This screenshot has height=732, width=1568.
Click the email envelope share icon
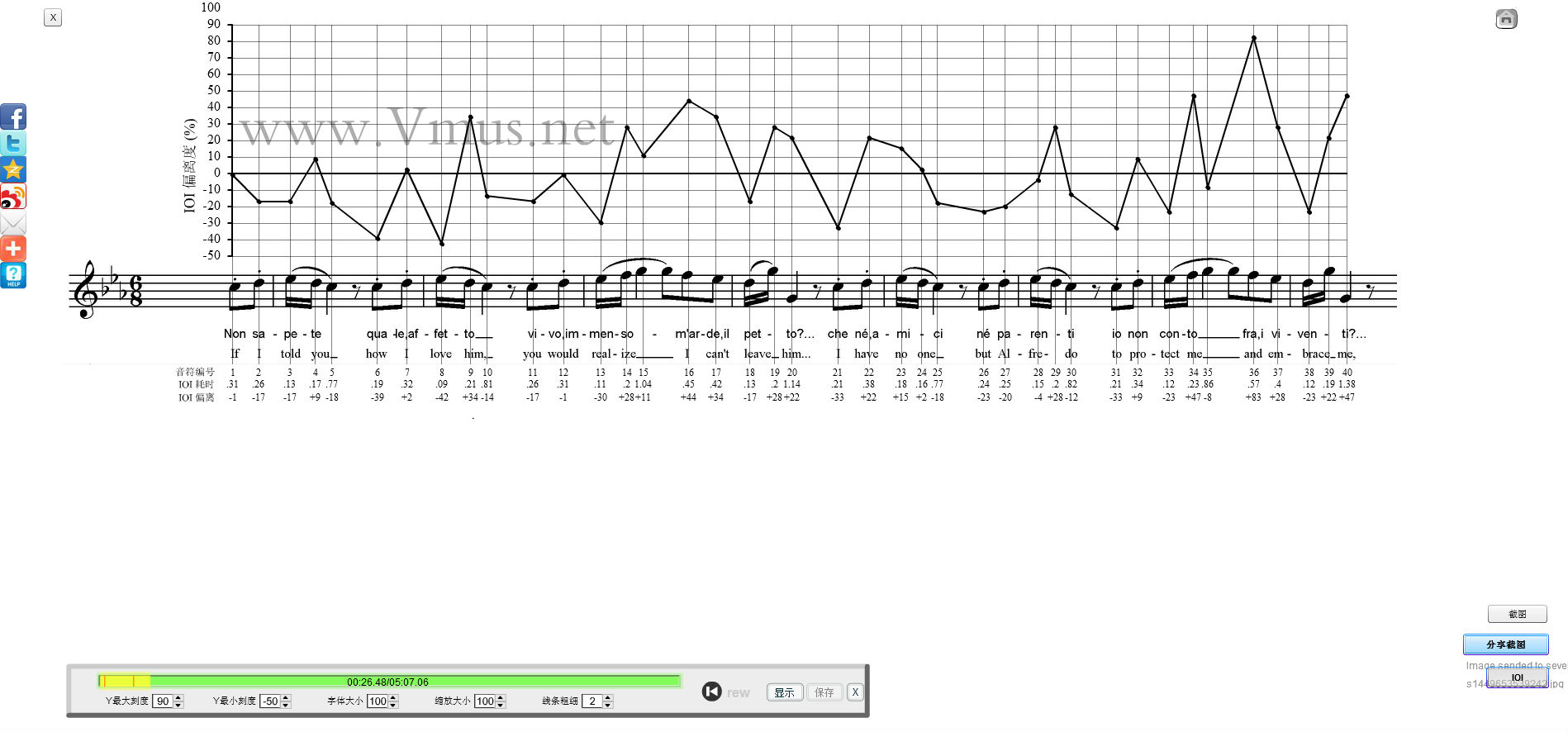(13, 223)
